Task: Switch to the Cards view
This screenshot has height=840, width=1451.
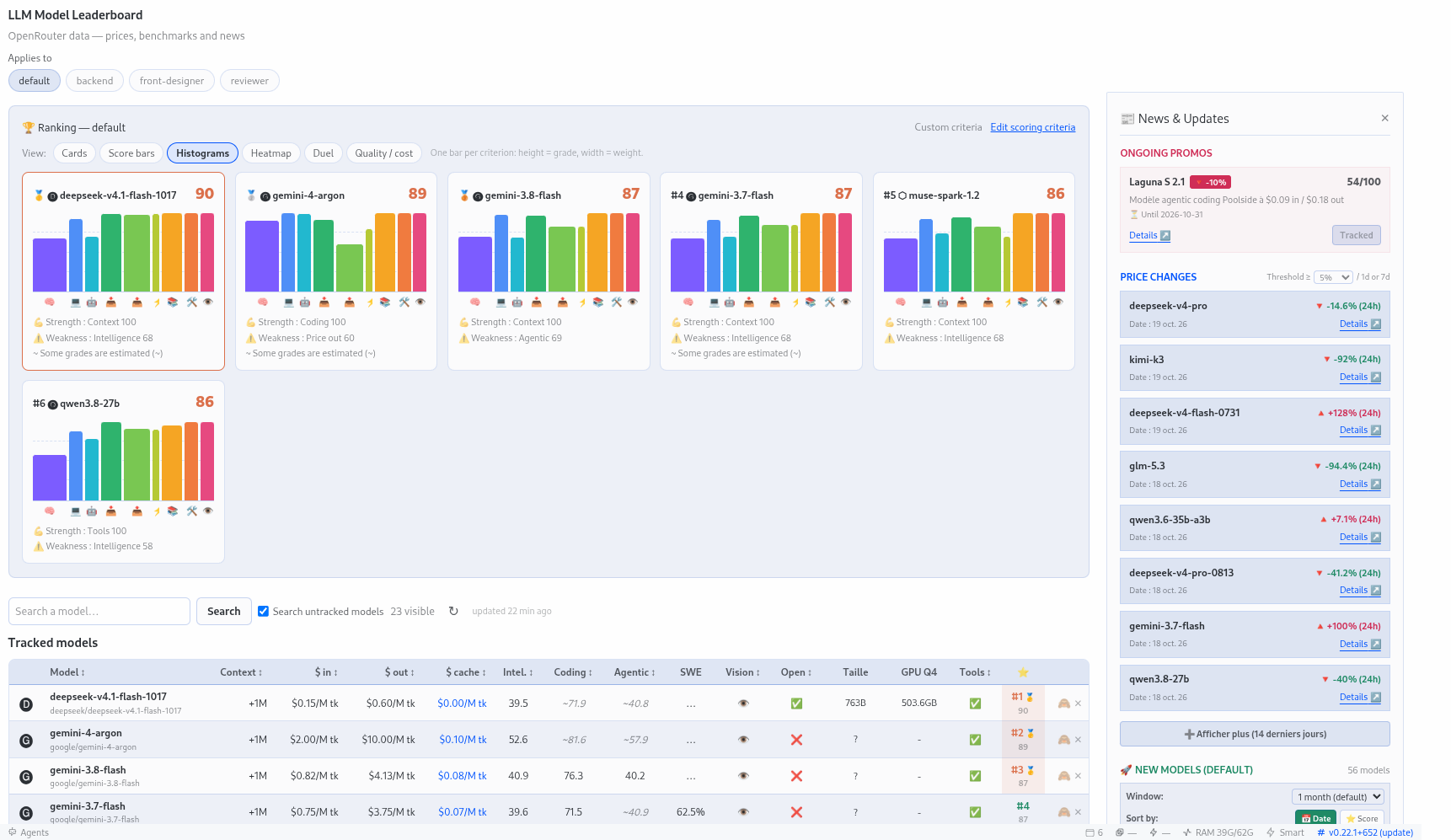Action: (74, 153)
